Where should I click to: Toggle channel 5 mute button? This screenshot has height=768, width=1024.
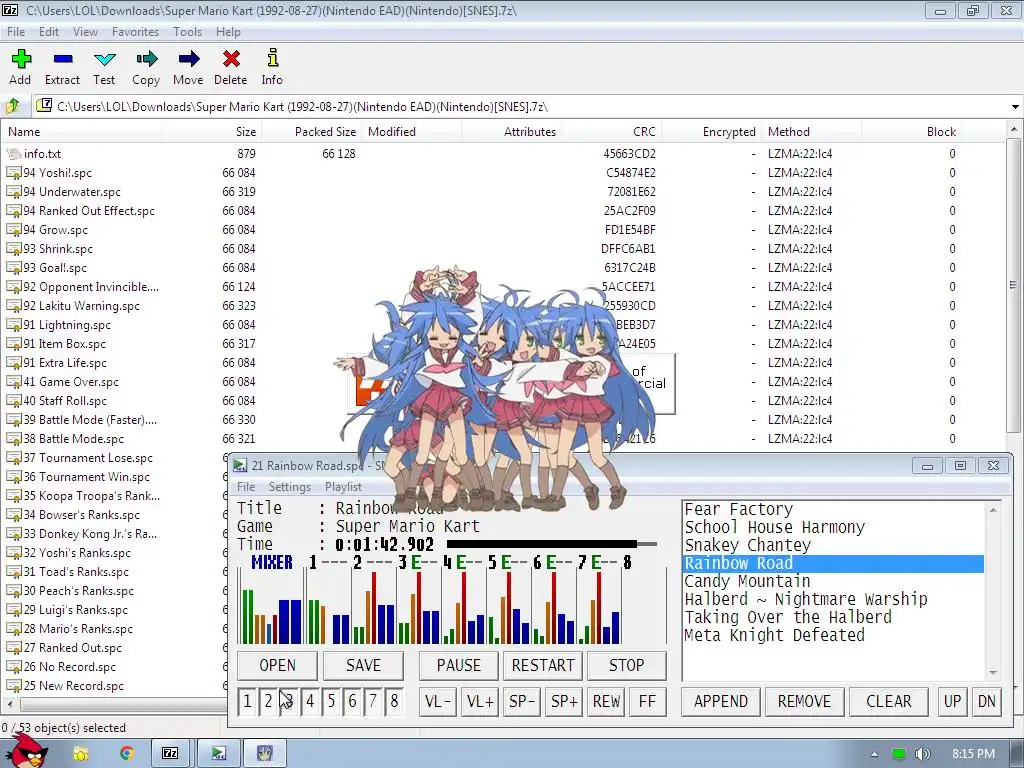pyautogui.click(x=331, y=701)
